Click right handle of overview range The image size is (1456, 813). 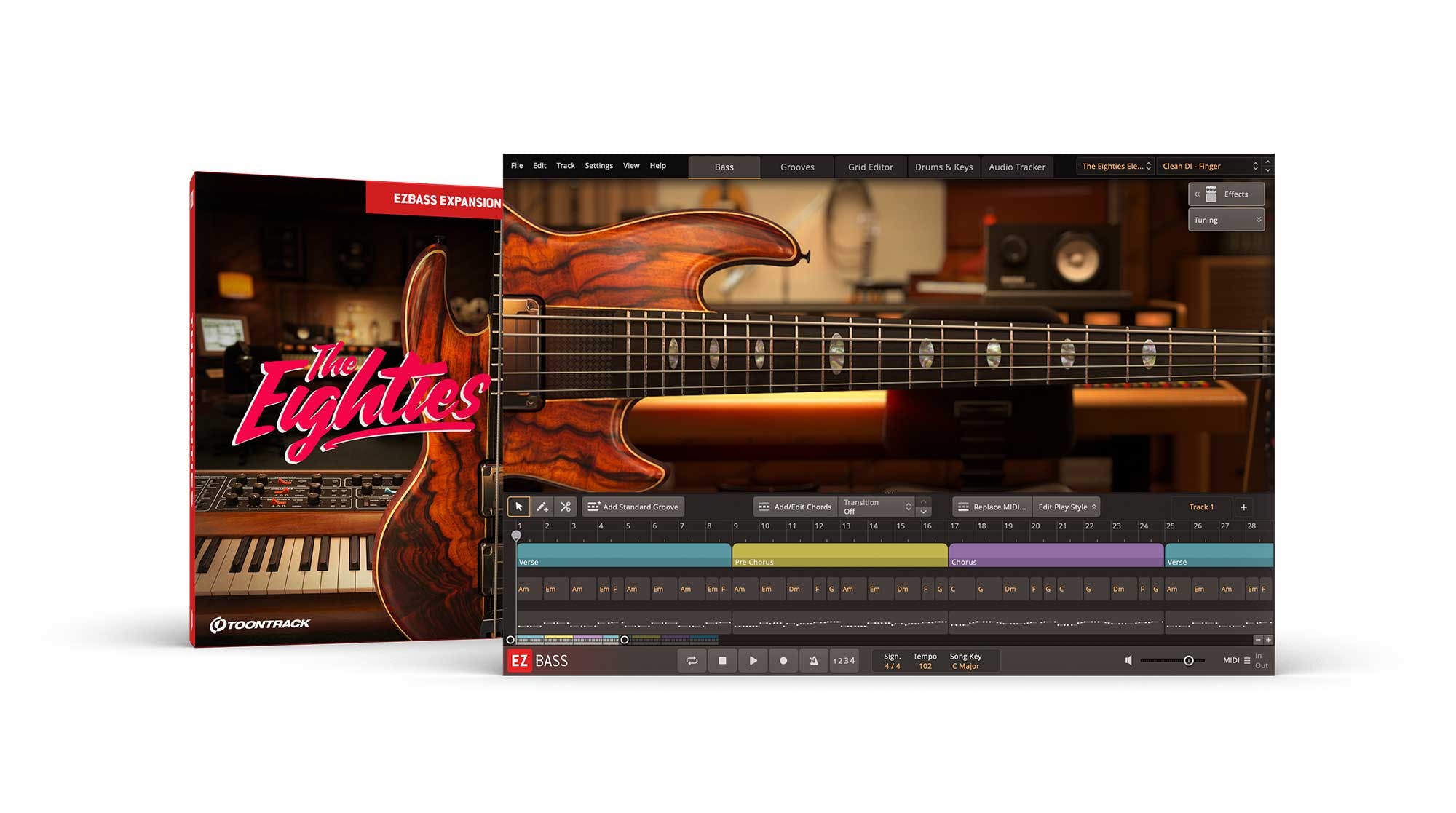[x=624, y=640]
